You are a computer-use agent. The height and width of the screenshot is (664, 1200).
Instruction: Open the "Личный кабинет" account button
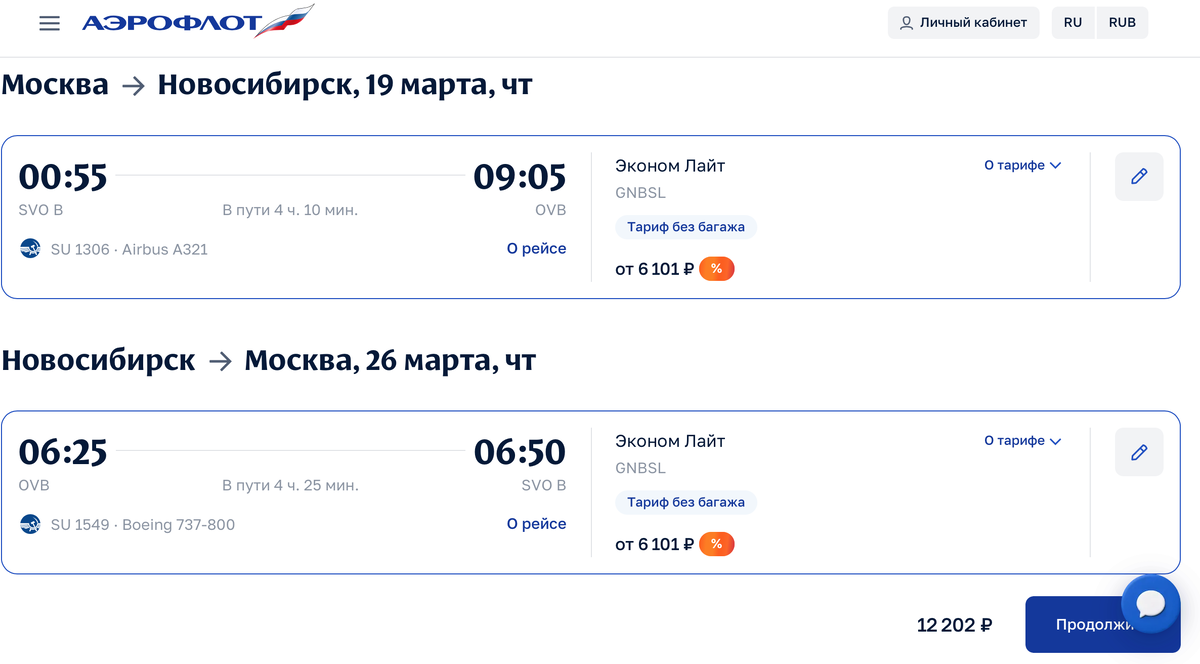964,22
